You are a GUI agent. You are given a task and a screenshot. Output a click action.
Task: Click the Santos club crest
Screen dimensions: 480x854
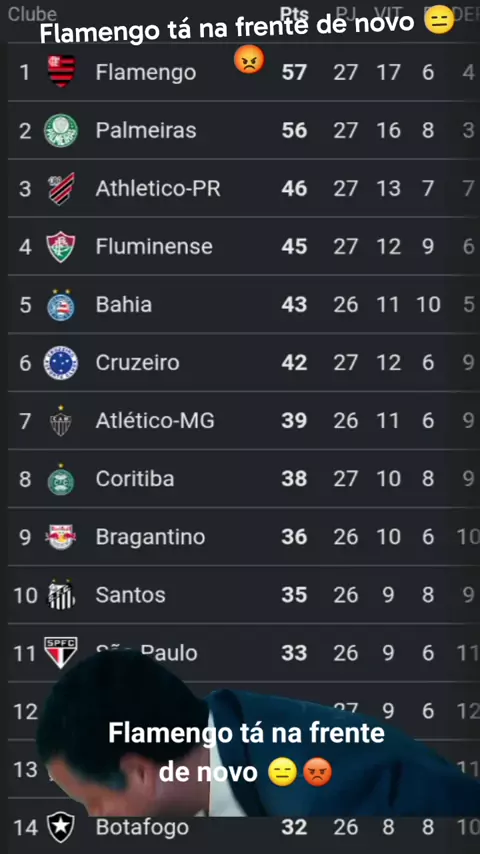click(x=61, y=595)
